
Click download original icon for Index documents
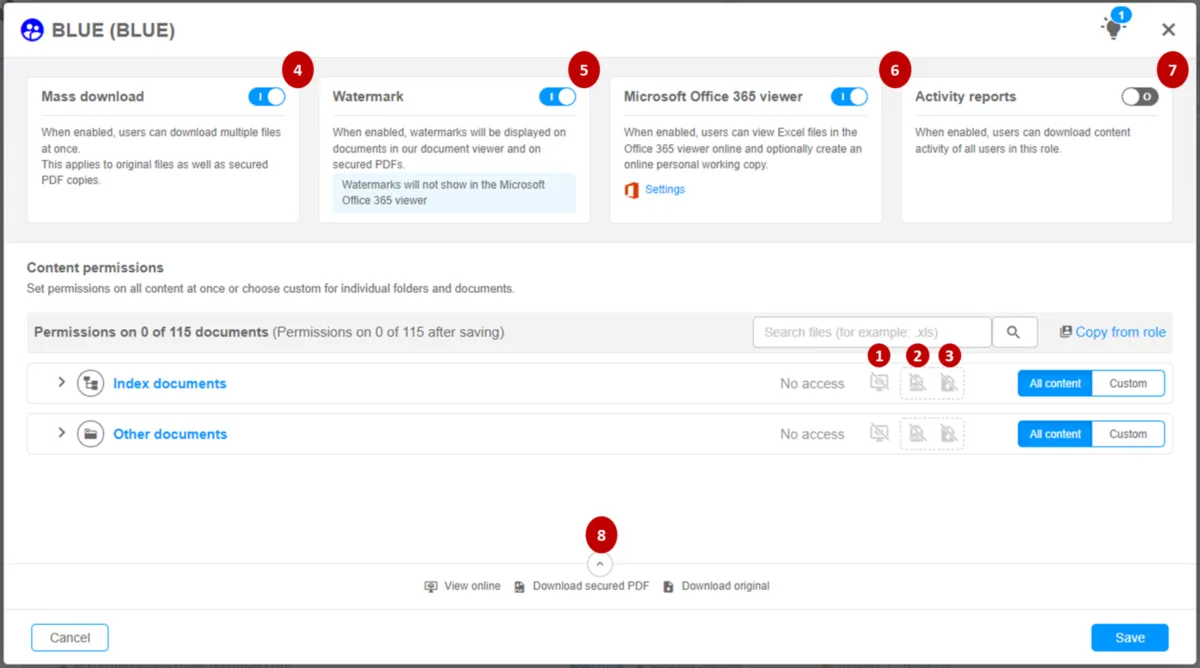(x=948, y=383)
